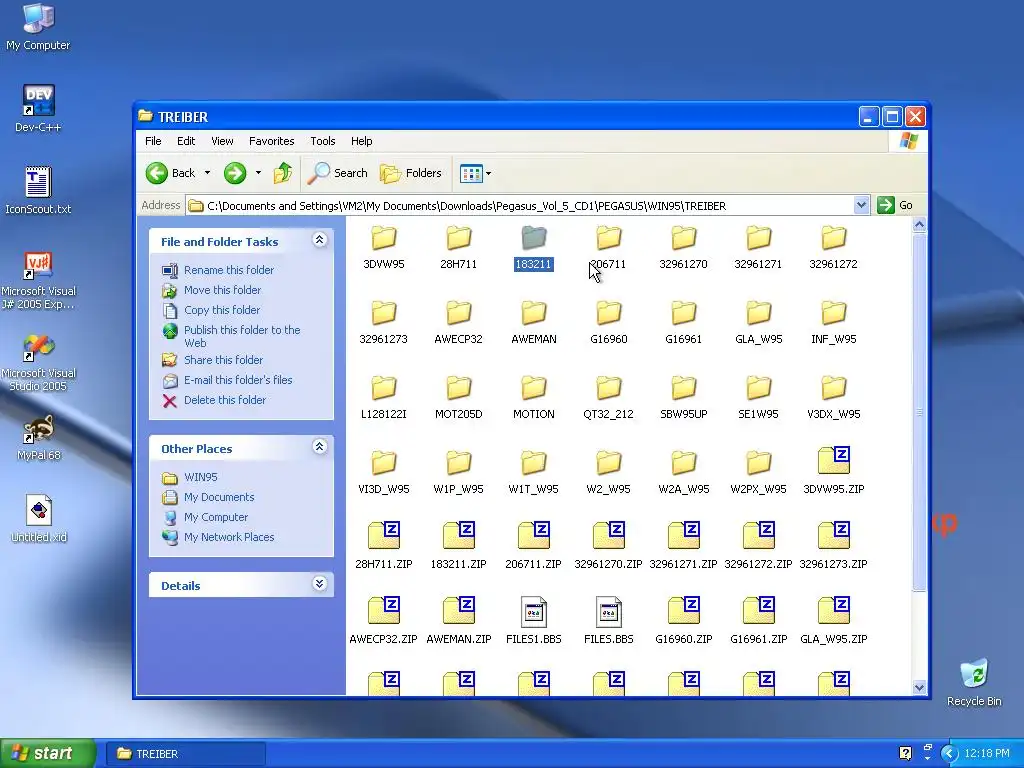The height and width of the screenshot is (768, 1024).
Task: Select the 32961273.ZIP archive icon
Action: pos(834,536)
